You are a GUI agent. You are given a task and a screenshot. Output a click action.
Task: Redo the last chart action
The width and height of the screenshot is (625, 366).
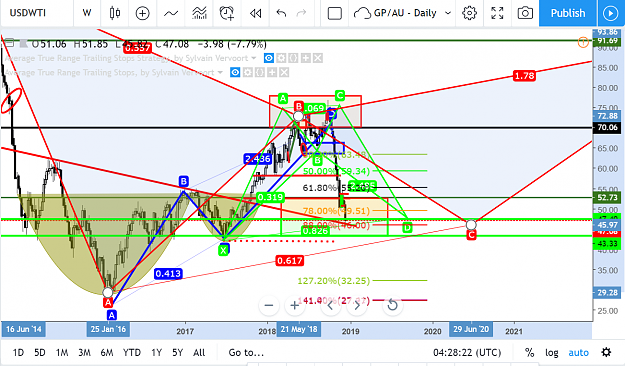click(x=301, y=13)
